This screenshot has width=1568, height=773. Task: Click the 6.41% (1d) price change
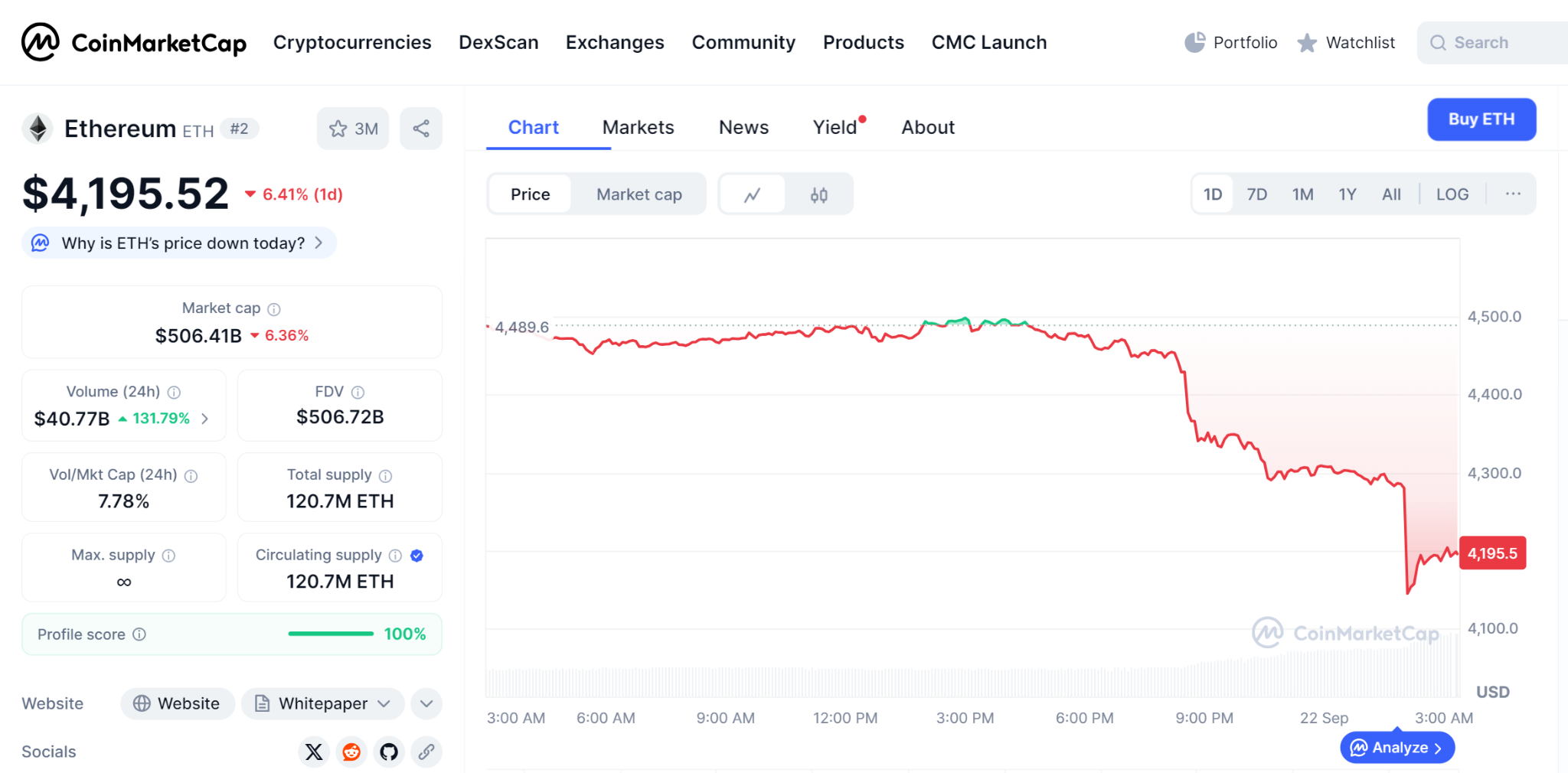pyautogui.click(x=294, y=194)
